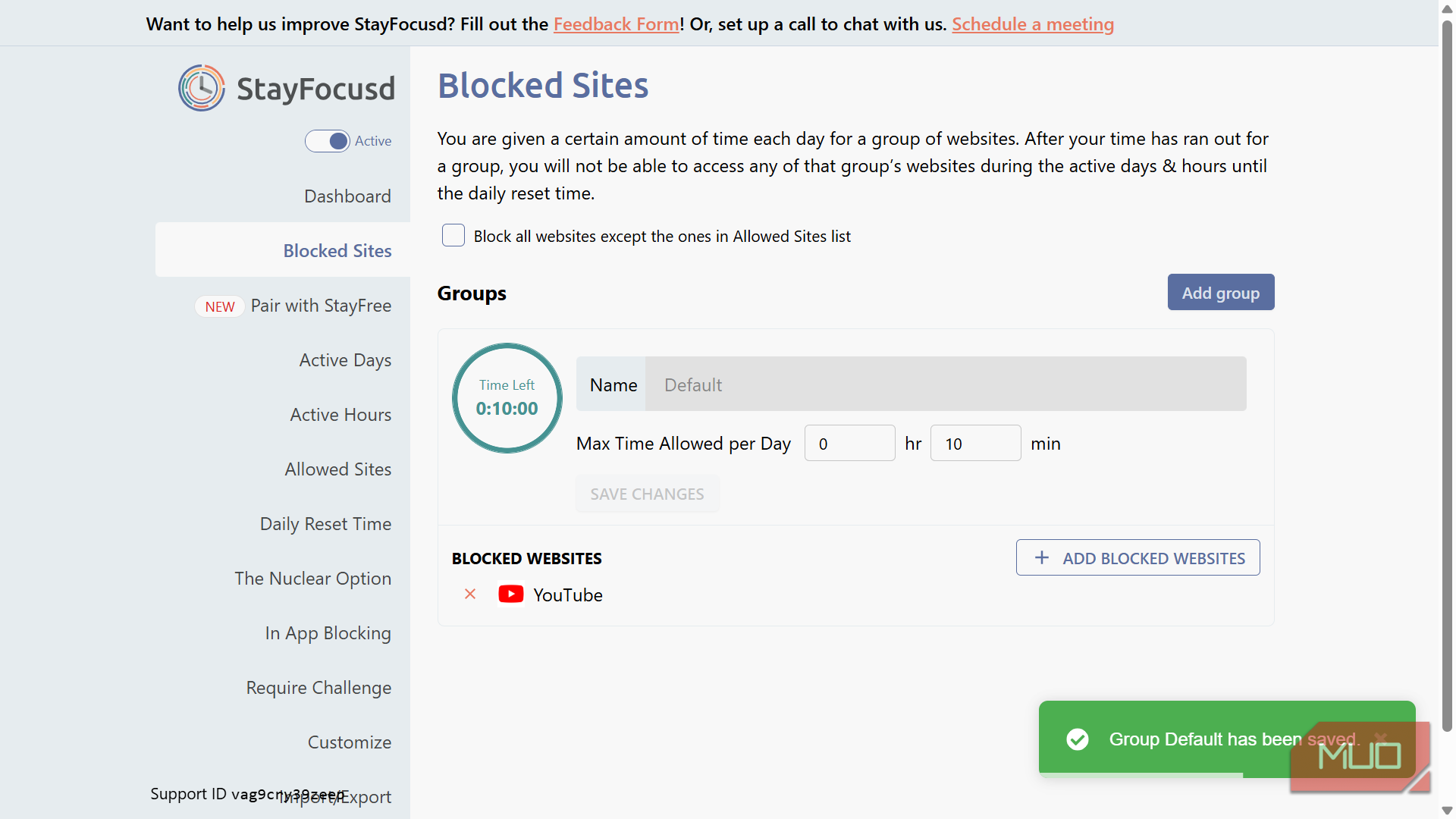Open the Active Days section
The width and height of the screenshot is (1456, 819).
pos(345,360)
